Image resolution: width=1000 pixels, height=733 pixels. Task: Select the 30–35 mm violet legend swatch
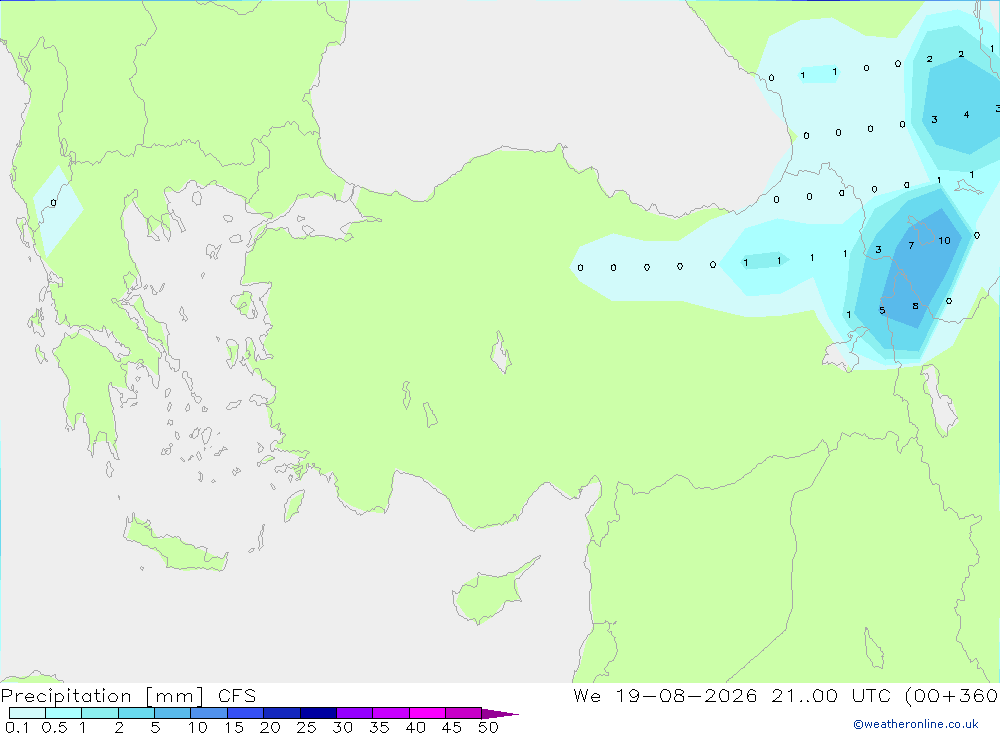[x=355, y=713]
